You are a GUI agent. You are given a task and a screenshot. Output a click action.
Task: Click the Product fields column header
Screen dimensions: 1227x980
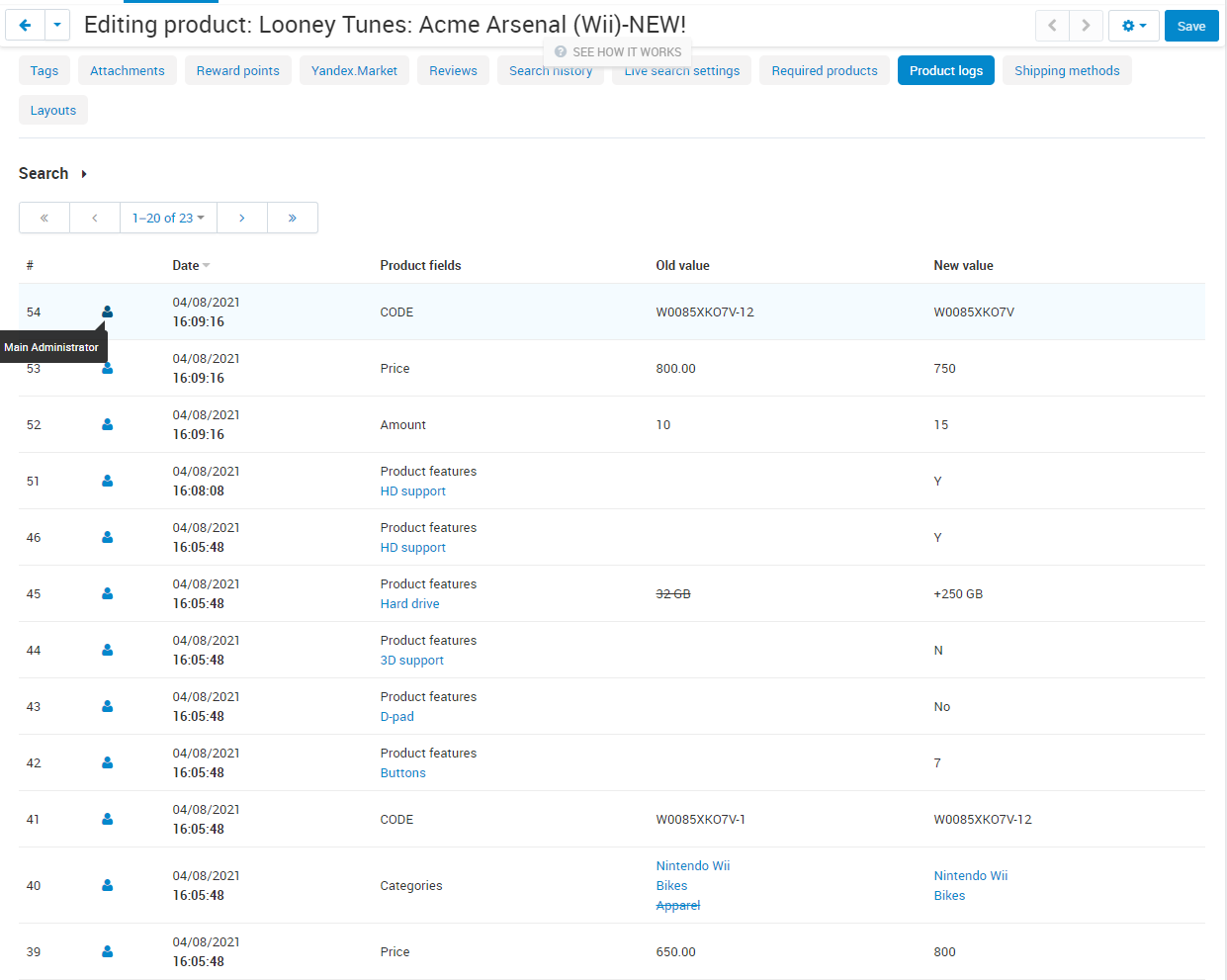[420, 265]
